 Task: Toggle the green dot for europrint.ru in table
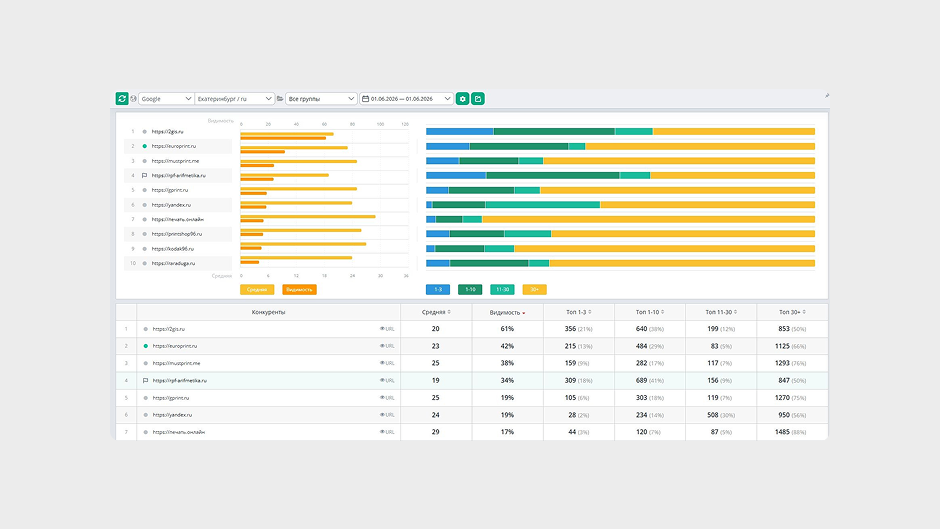point(145,346)
